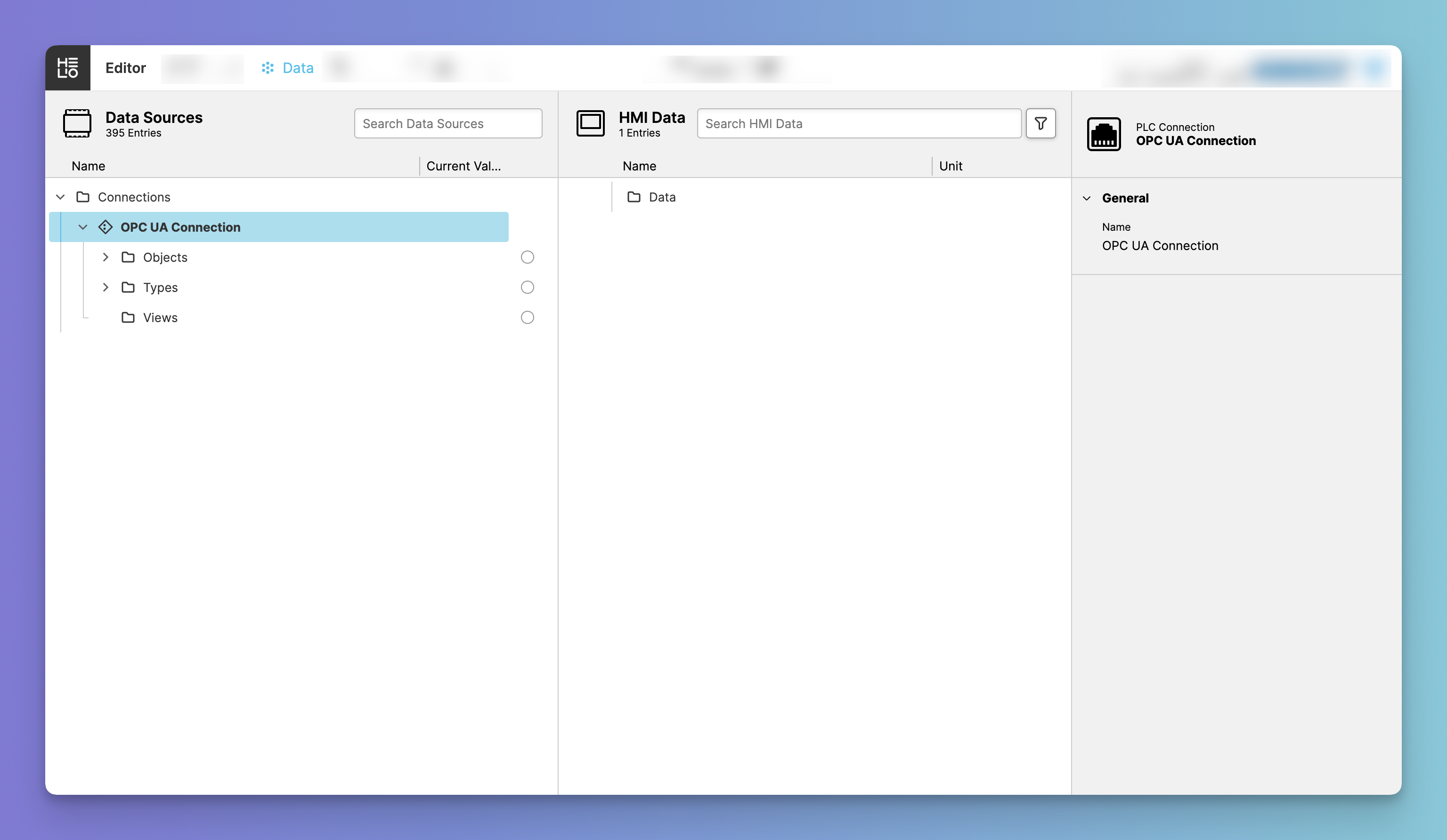Click the Connections folder icon
Viewport: 1447px width, 840px height.
pyautogui.click(x=83, y=197)
